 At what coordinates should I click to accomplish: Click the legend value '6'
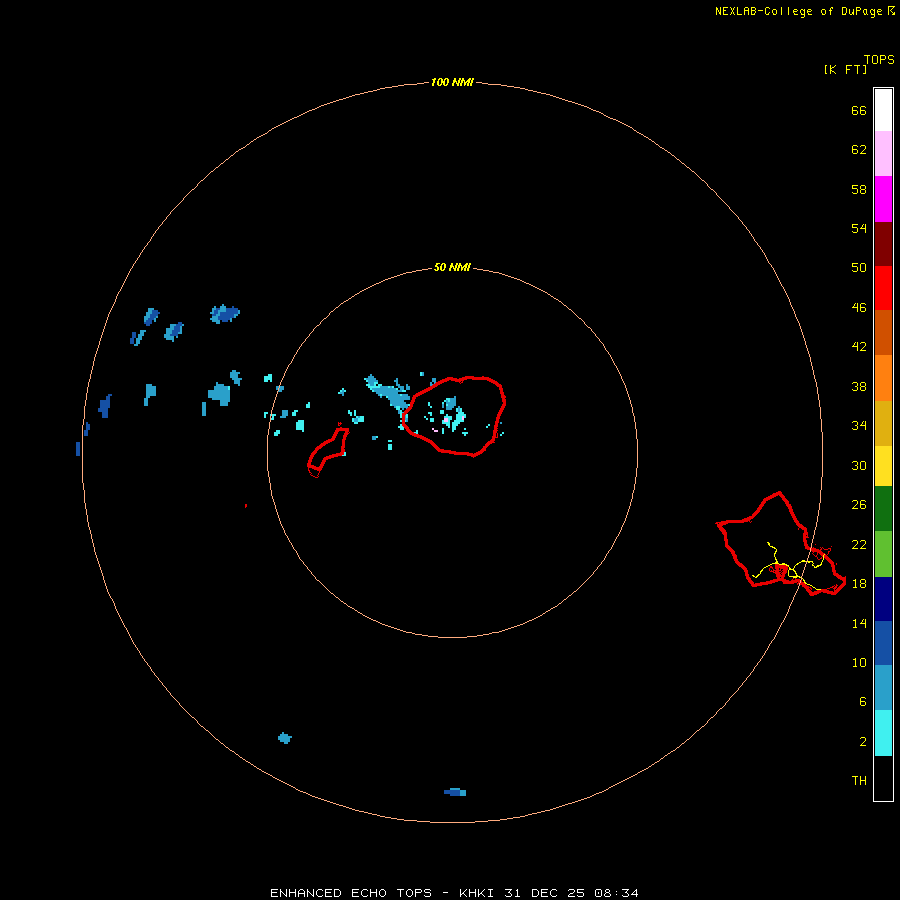tap(862, 701)
